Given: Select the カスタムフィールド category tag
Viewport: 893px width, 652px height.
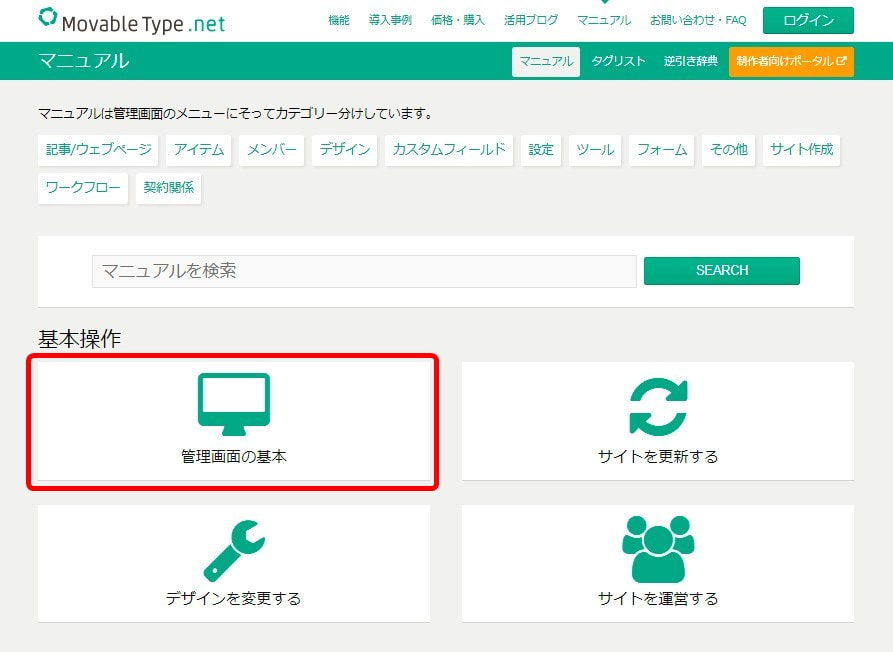Looking at the screenshot, I should tap(449, 150).
